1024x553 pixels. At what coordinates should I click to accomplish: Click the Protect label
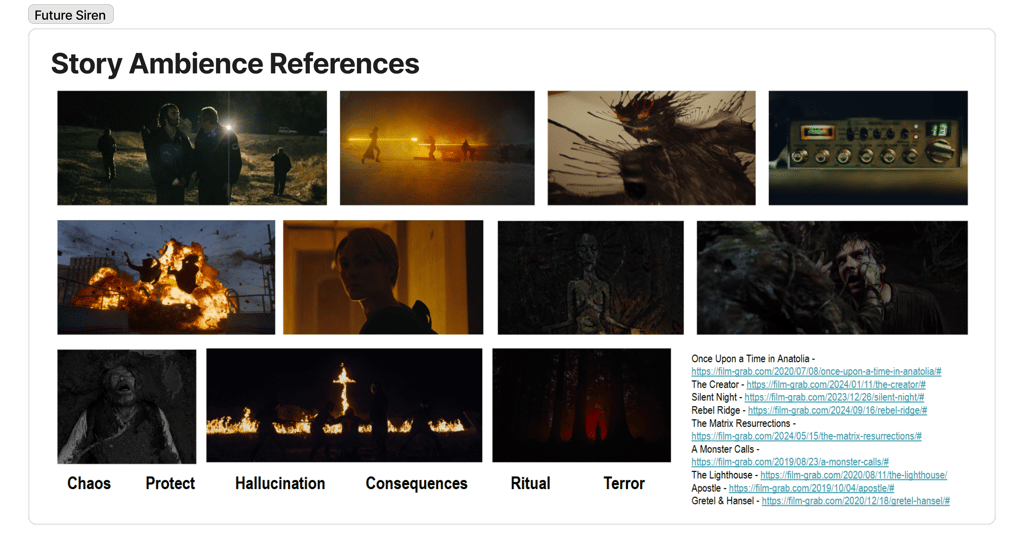pyautogui.click(x=170, y=483)
